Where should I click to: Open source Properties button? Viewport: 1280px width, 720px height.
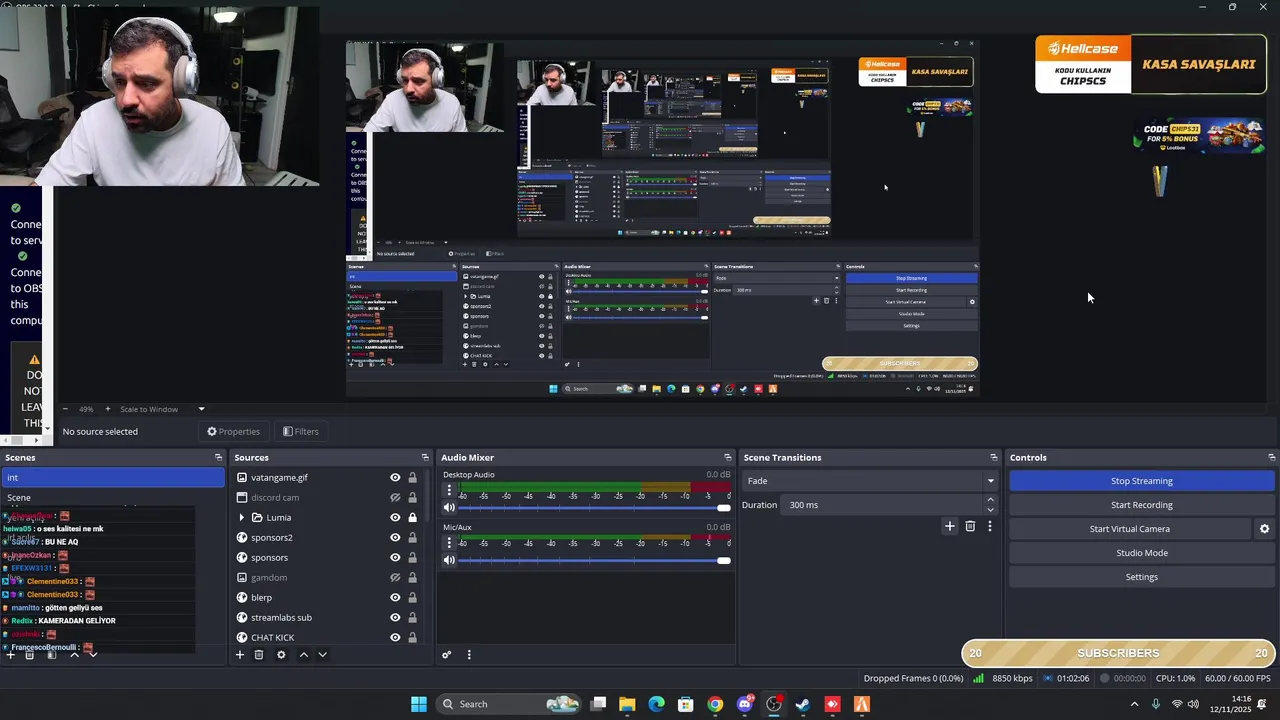point(233,432)
